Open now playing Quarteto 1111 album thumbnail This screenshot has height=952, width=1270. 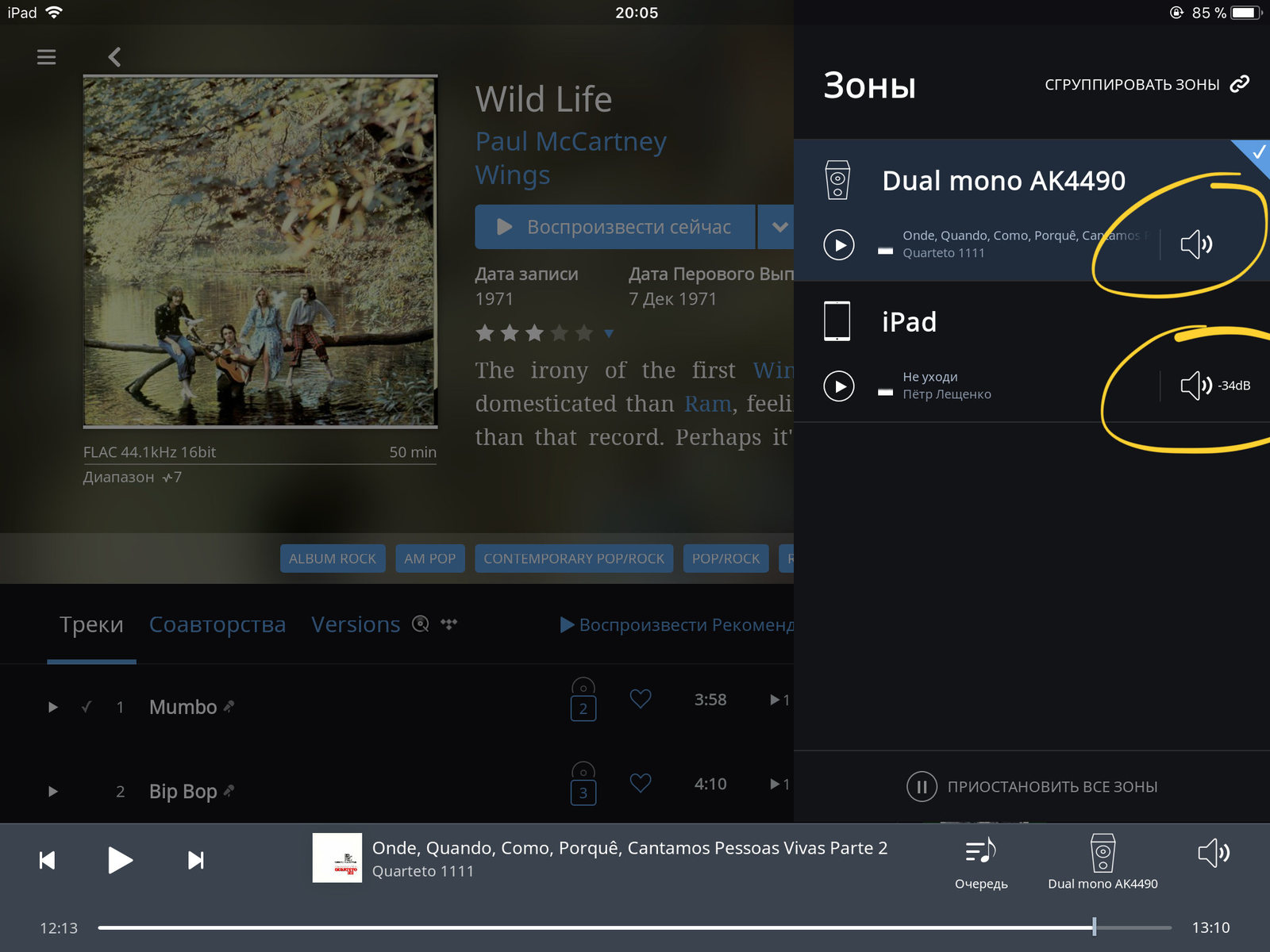click(x=337, y=858)
